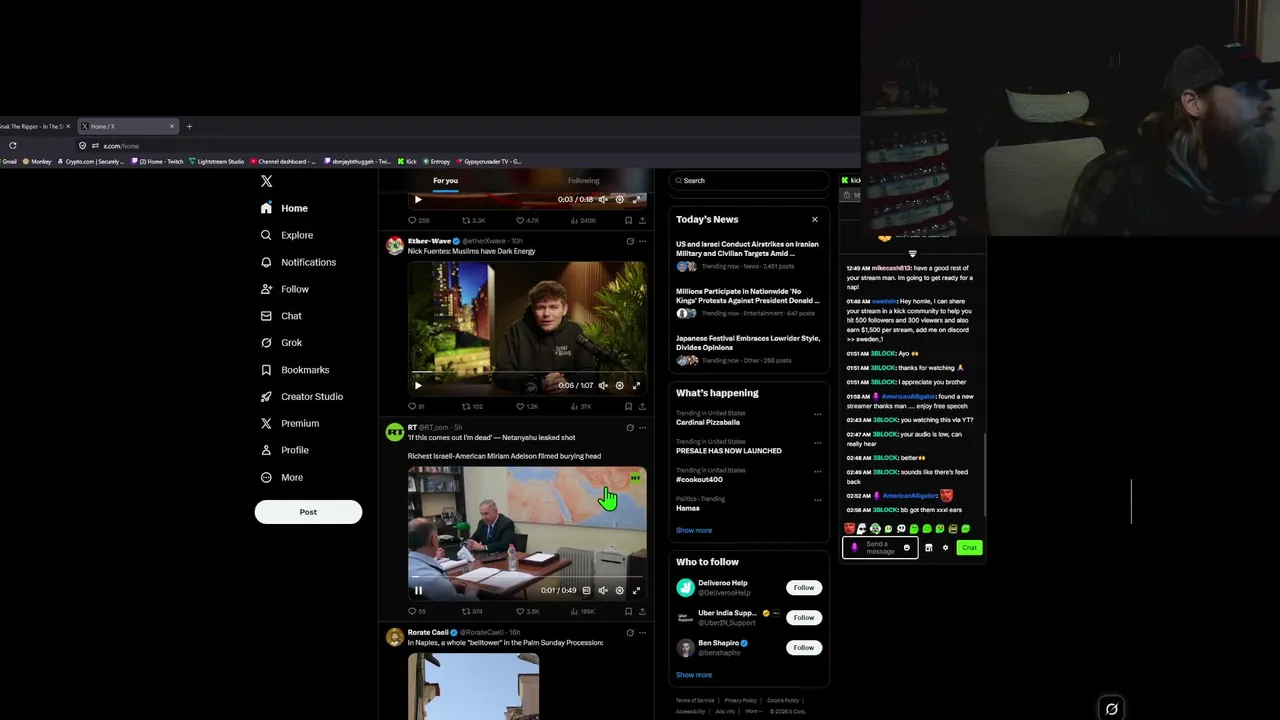This screenshot has width=1280, height=720.
Task: Switch to the For you tab
Action: click(445, 181)
